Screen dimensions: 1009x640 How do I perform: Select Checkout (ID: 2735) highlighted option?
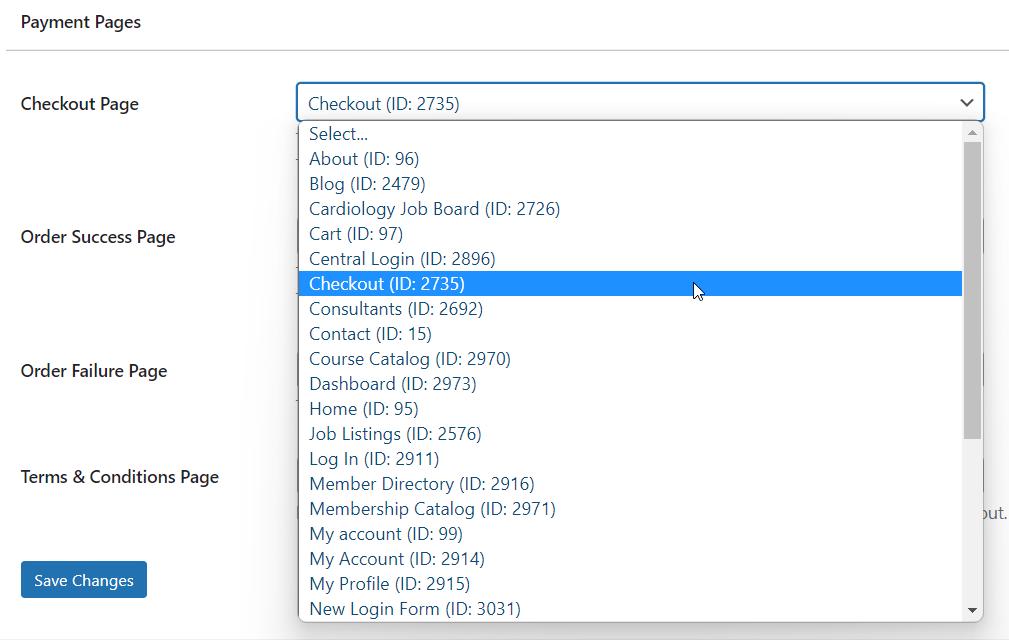click(x=630, y=284)
